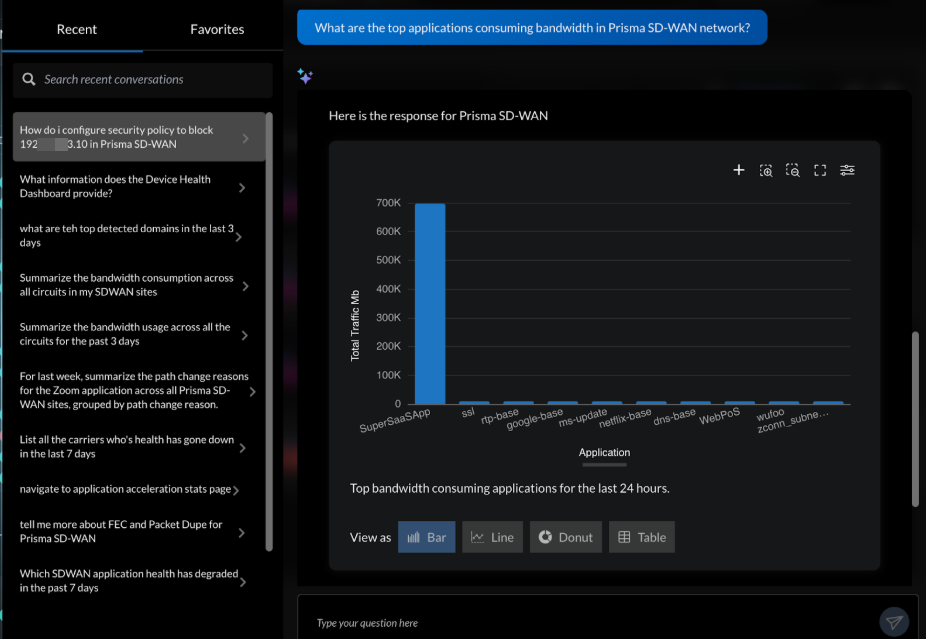
Task: Send the typed question using the paper plane
Action: coord(893,621)
